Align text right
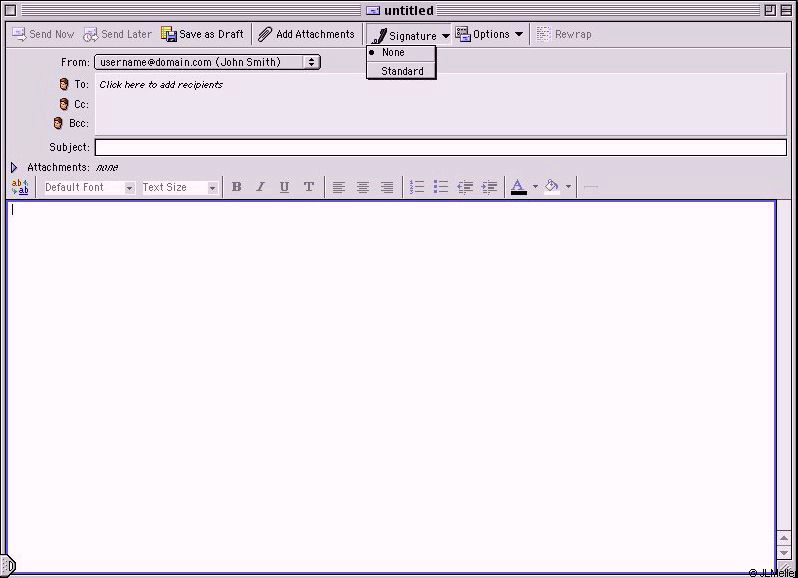 pos(387,187)
